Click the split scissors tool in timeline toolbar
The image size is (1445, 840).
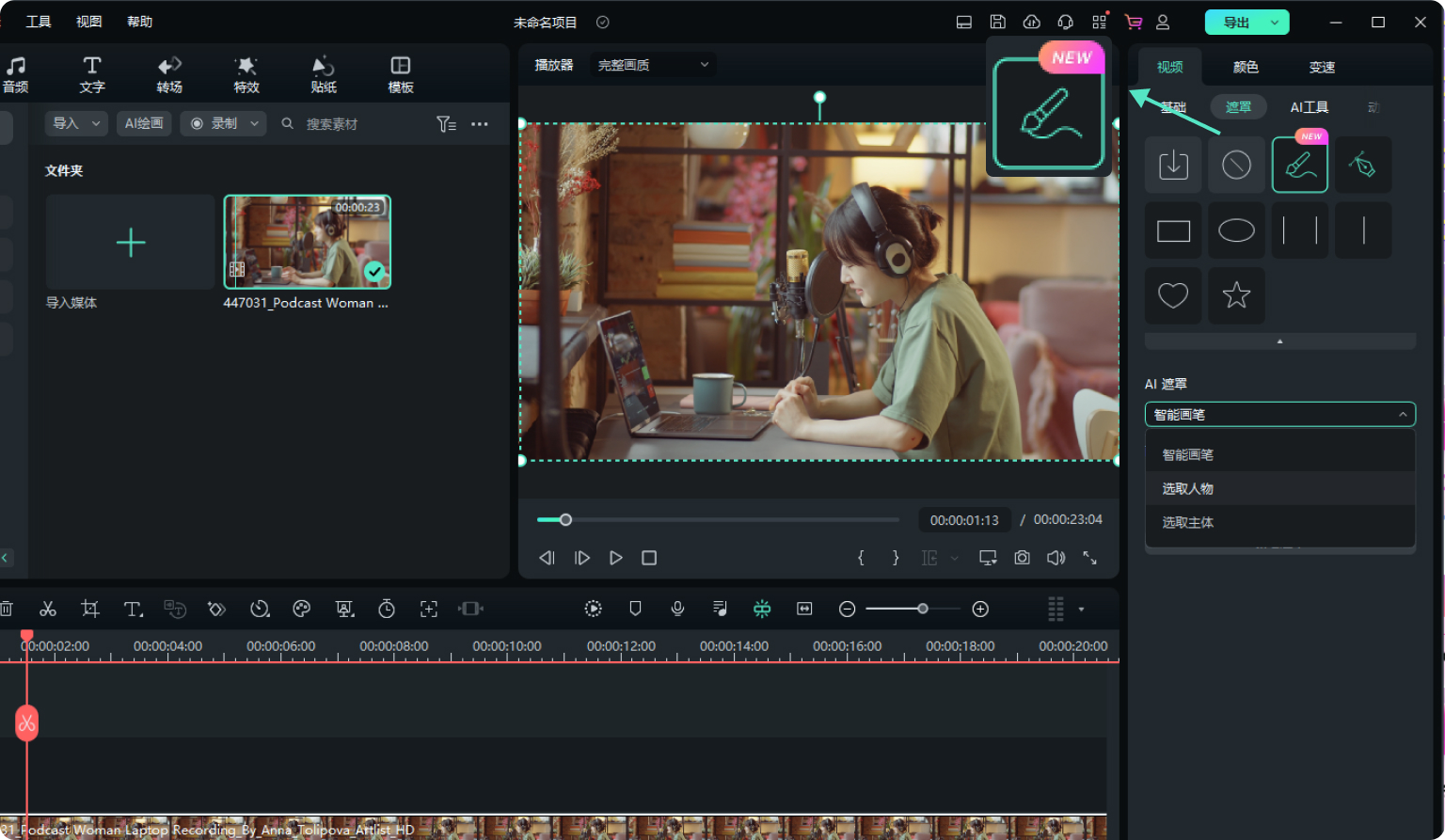point(48,610)
